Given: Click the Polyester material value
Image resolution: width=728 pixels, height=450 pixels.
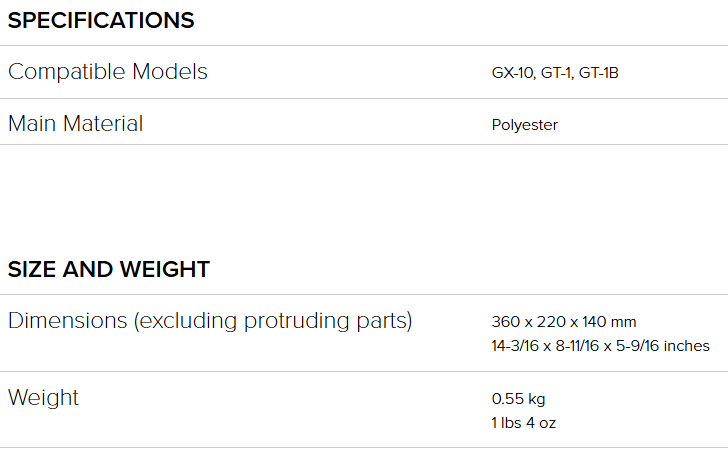Looking at the screenshot, I should 525,125.
